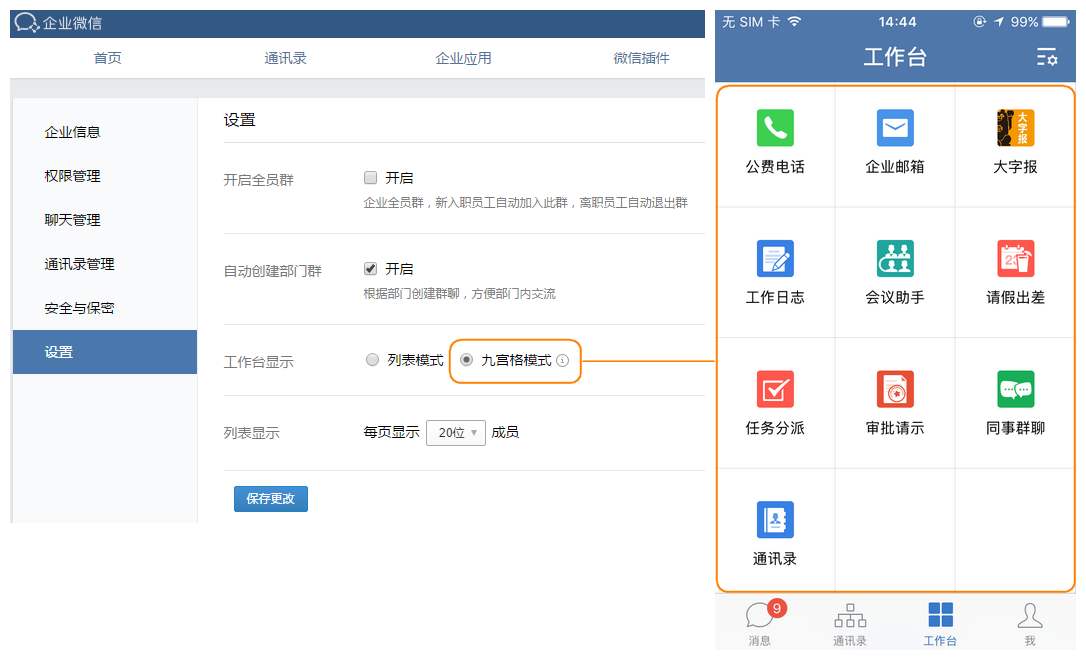Open the 20位 members-per-page dropdown
Screen dimensions: 1086x660
tap(456, 432)
